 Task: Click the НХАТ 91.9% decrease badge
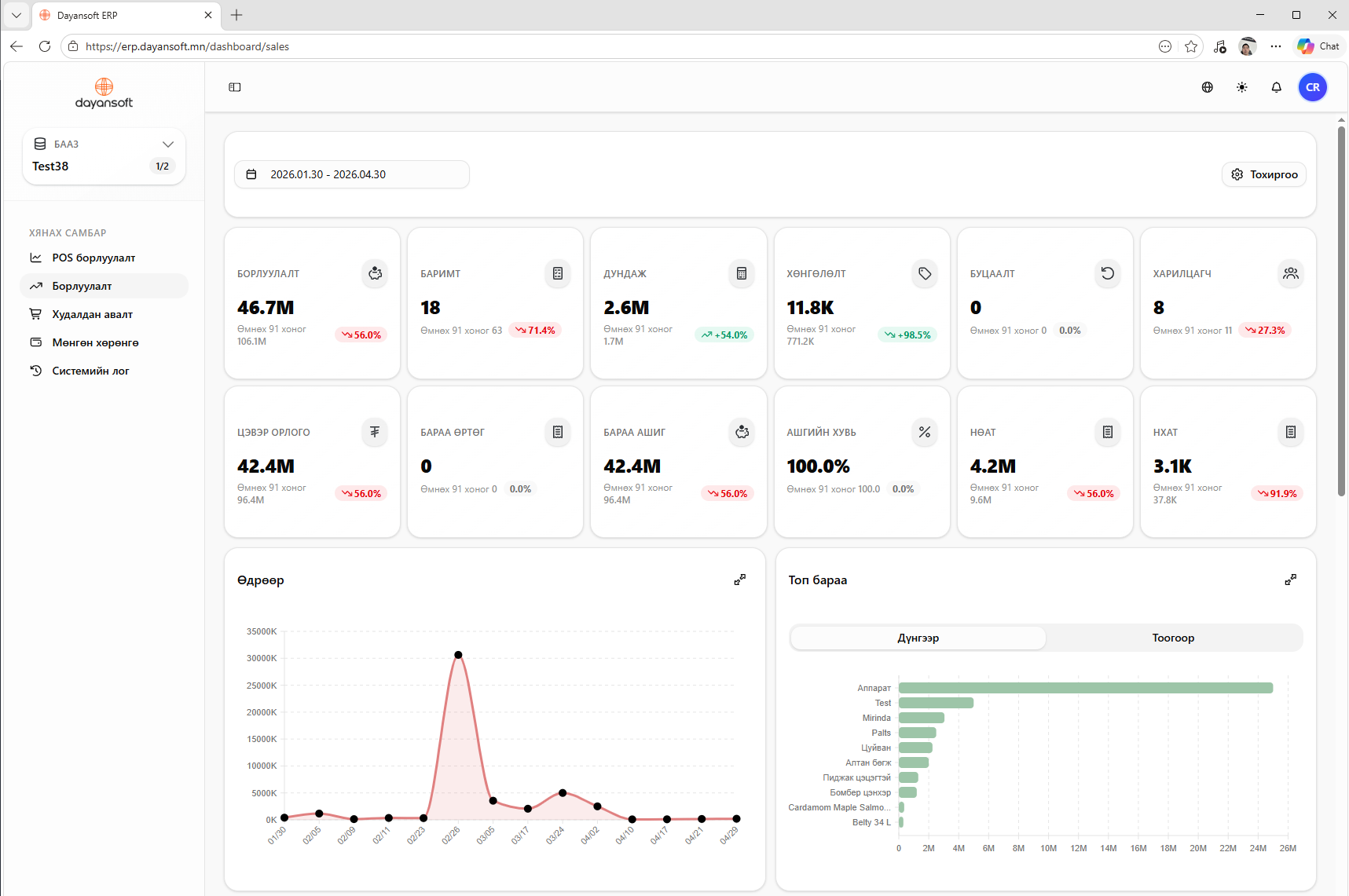point(1278,493)
